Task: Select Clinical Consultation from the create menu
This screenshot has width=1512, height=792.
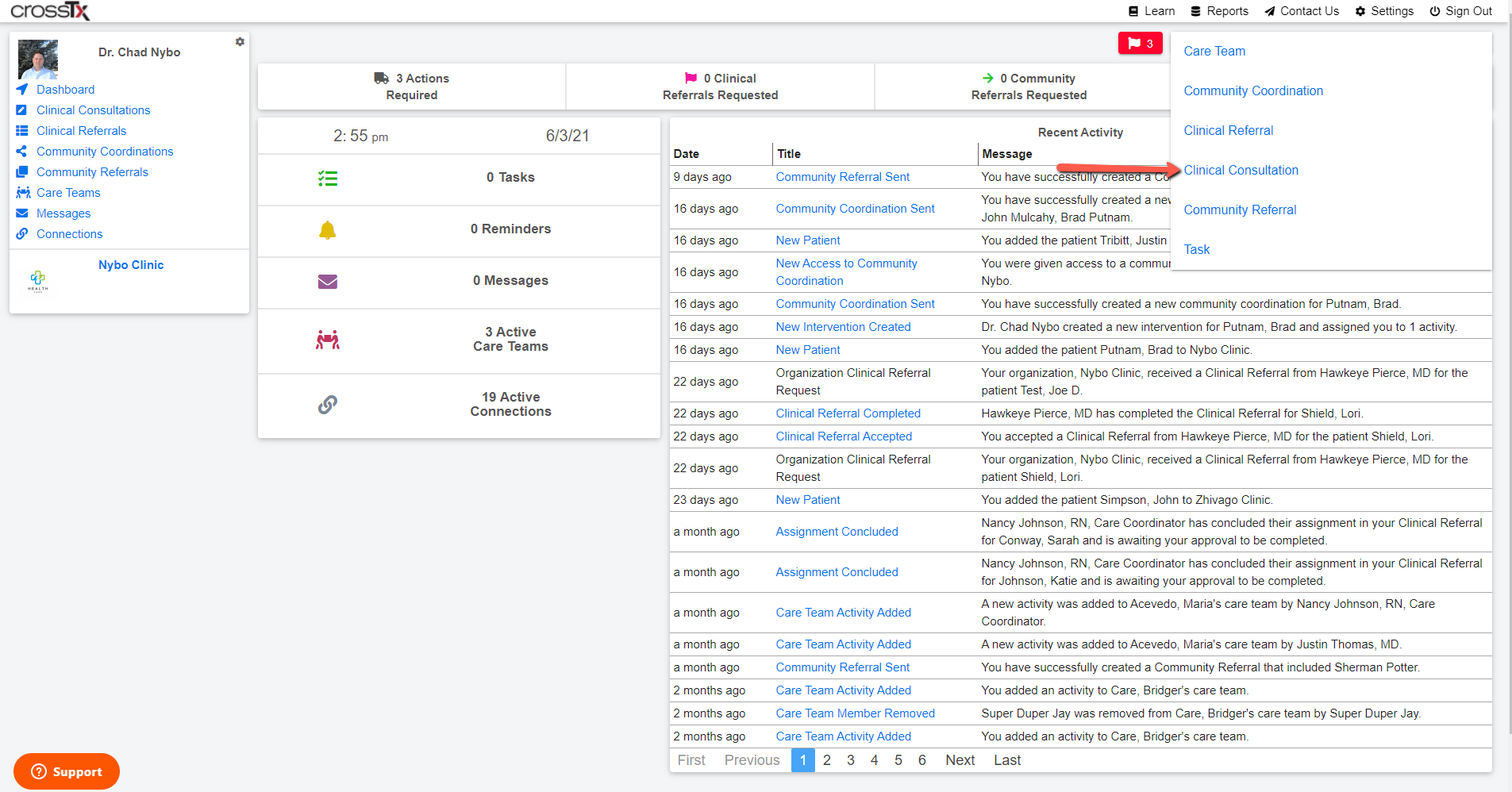Action: tap(1241, 170)
